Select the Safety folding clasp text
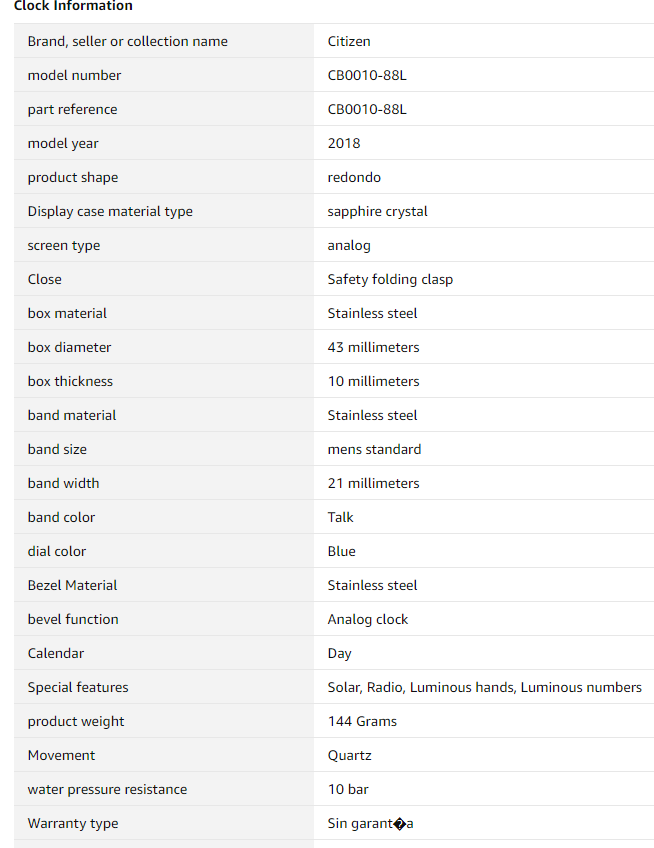This screenshot has width=654, height=848. click(x=390, y=280)
